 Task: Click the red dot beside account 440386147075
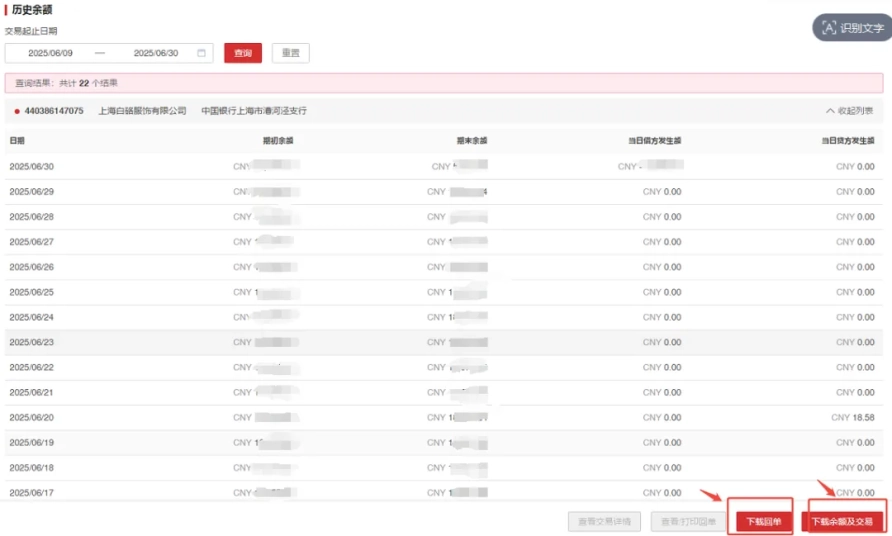[17, 111]
